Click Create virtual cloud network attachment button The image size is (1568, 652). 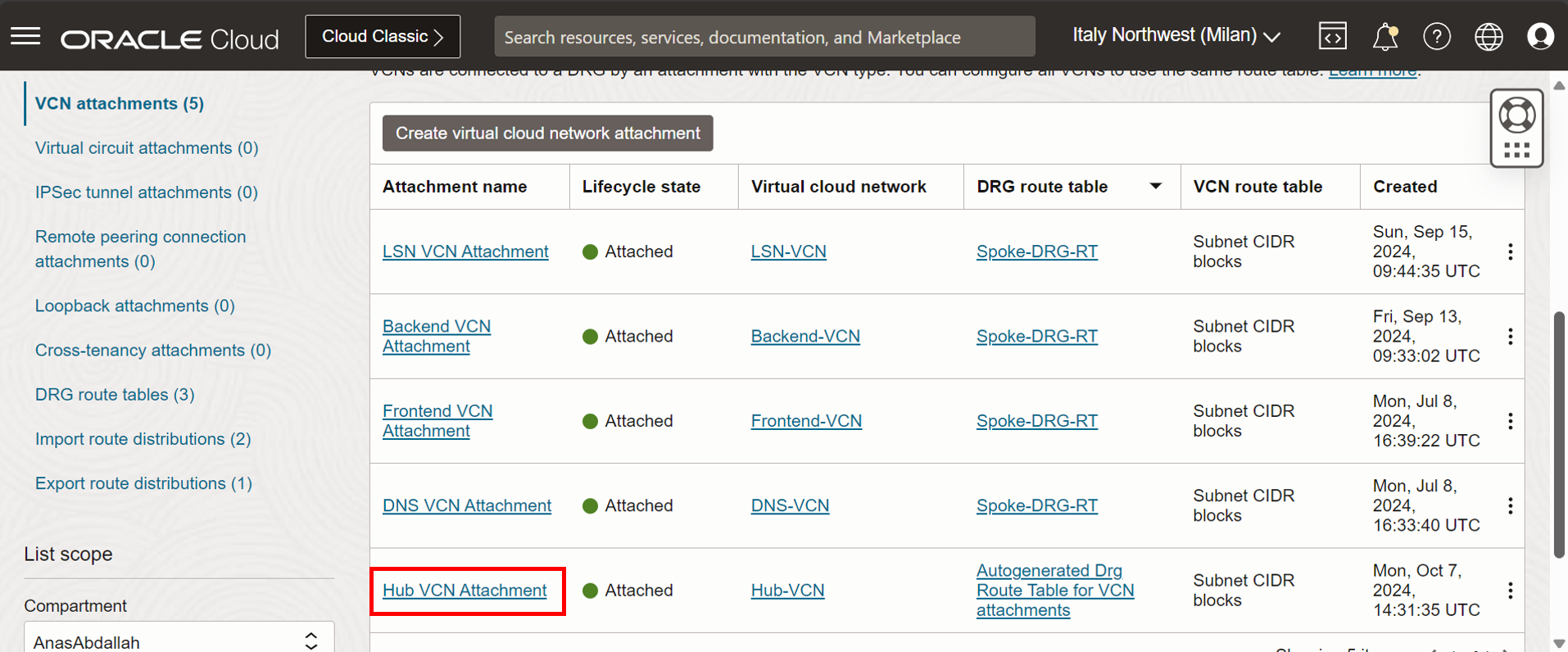click(x=548, y=134)
